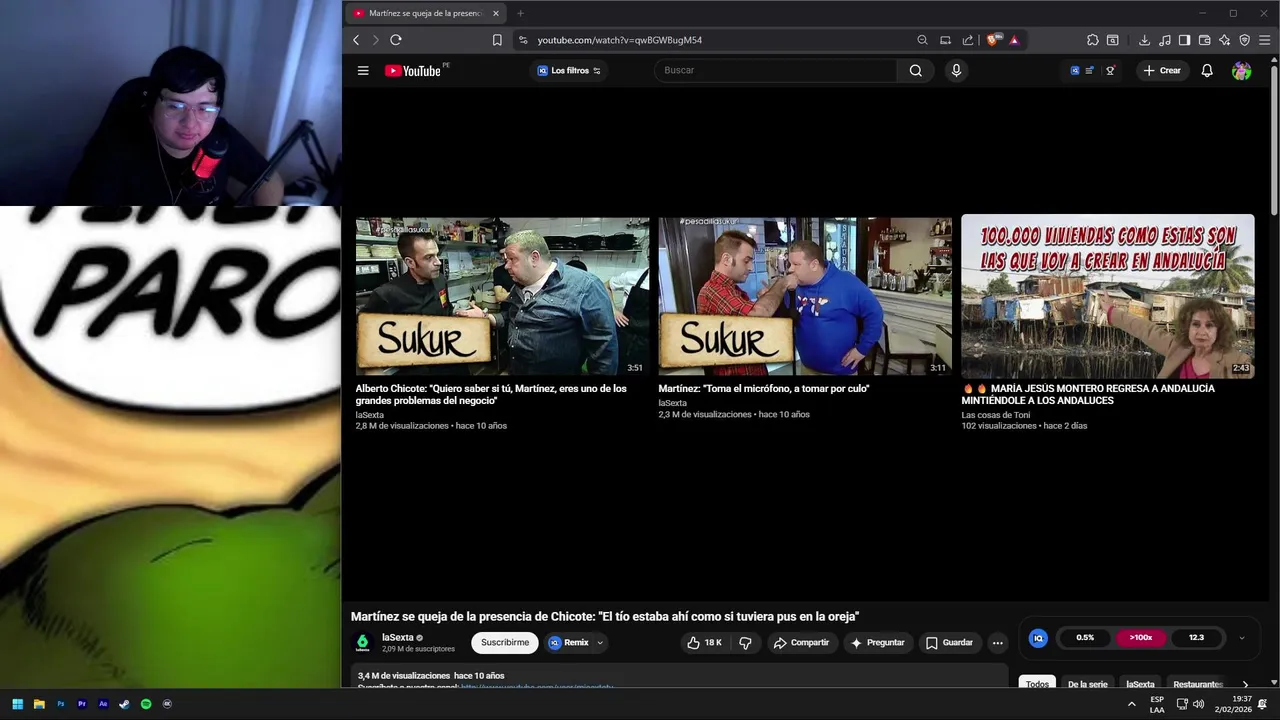1280x720 pixels.
Task: Click the Preguntar button
Action: pos(877,643)
